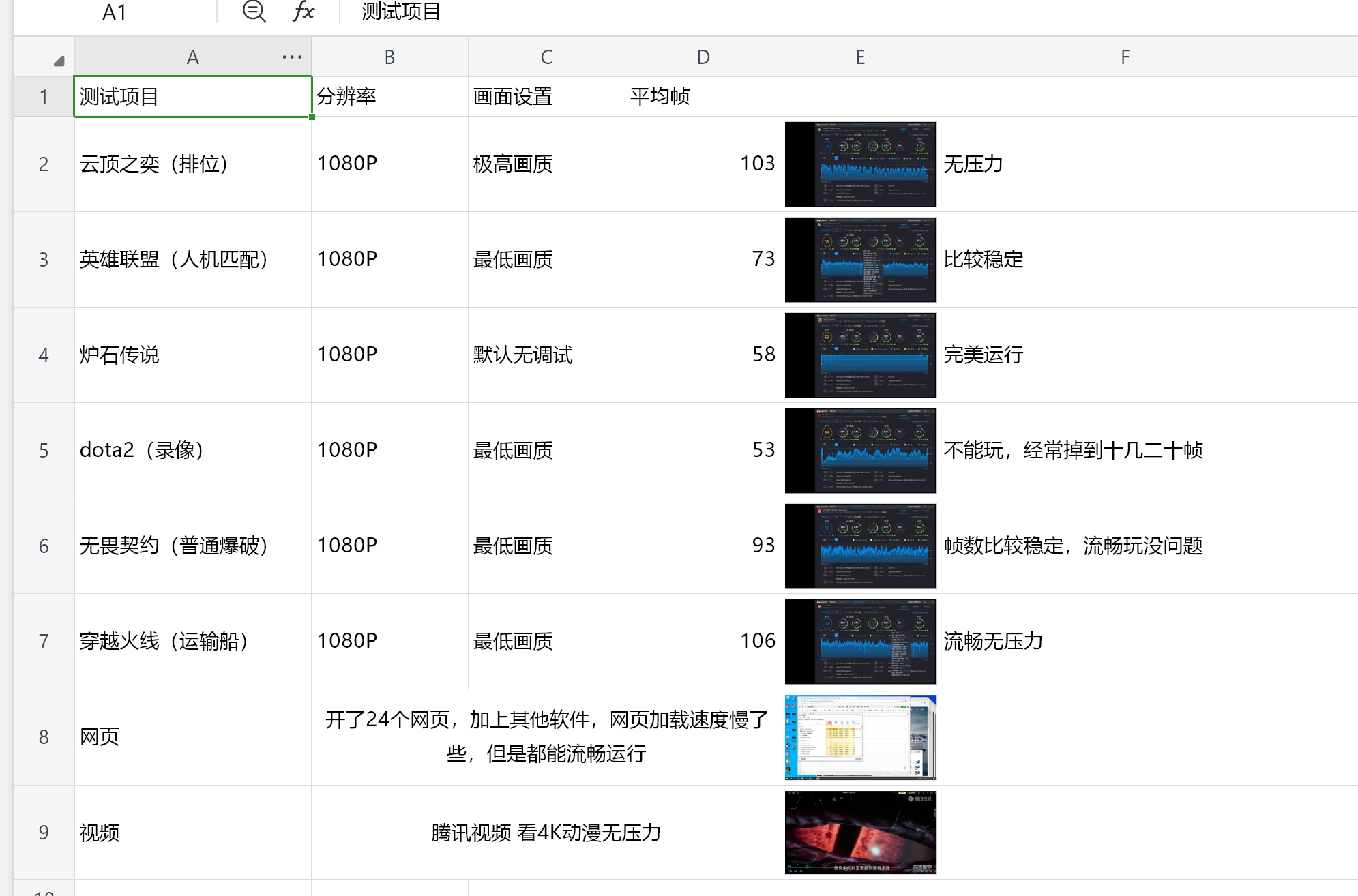Select column D header
The height and width of the screenshot is (896, 1358).
click(x=703, y=57)
